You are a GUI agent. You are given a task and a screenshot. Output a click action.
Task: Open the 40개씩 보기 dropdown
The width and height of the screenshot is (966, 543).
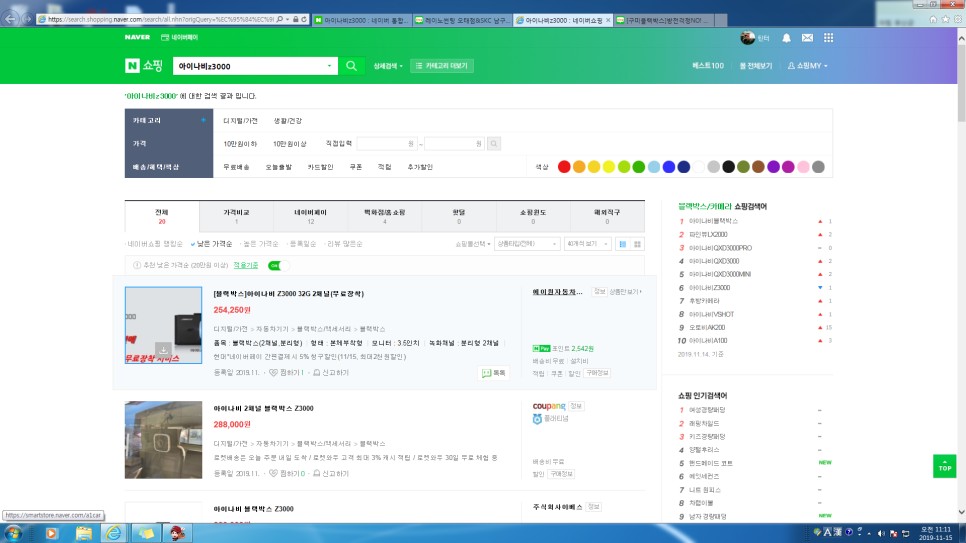pyautogui.click(x=587, y=244)
